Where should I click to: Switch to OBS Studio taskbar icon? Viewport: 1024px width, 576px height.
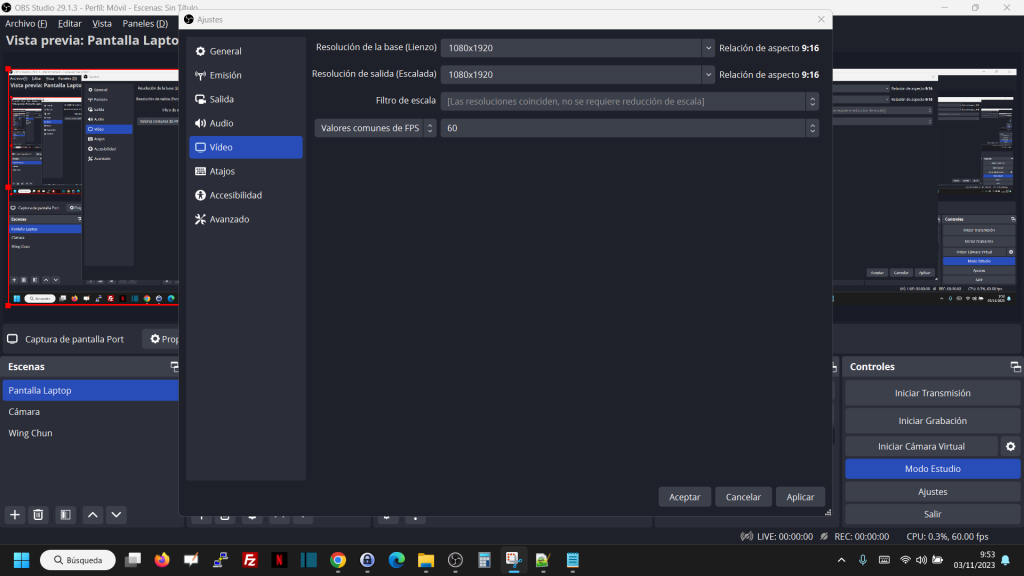455,560
